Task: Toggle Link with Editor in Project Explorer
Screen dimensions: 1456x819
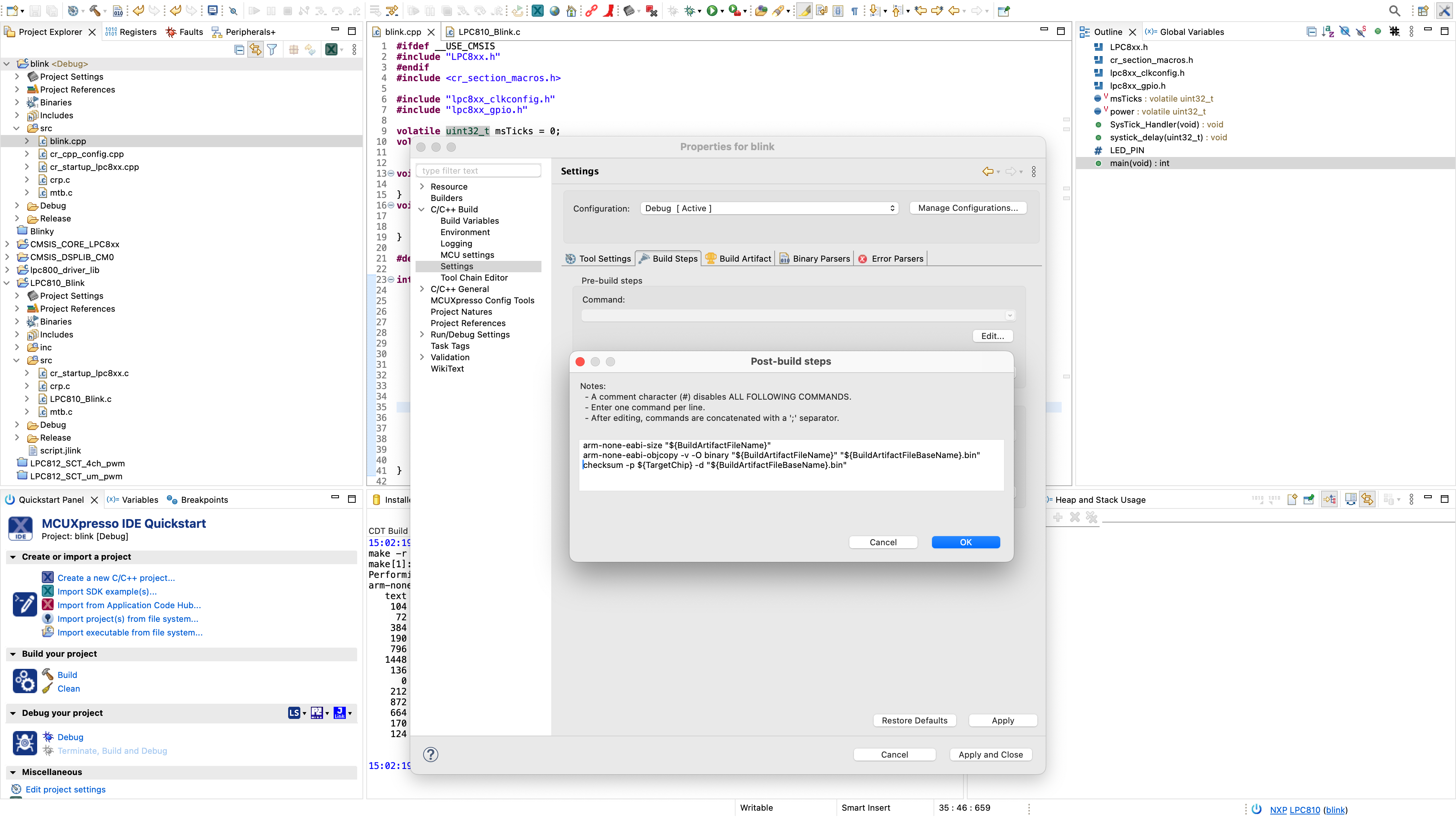Action: (x=256, y=50)
